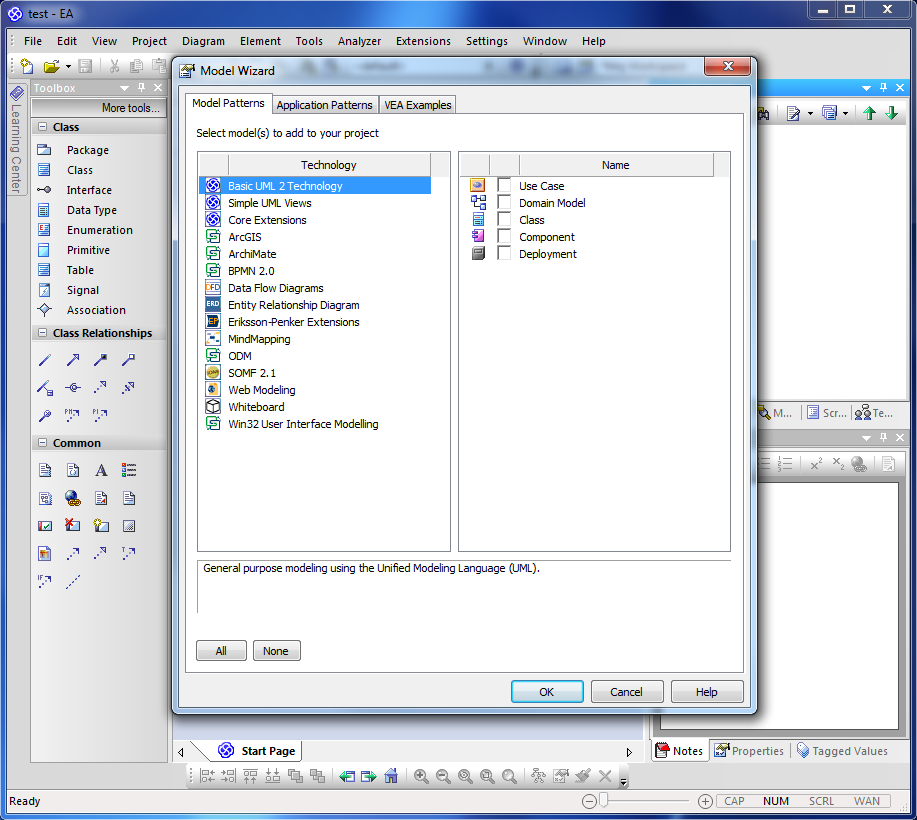
Task: Collapse the Common toolbox section
Action: (42, 443)
